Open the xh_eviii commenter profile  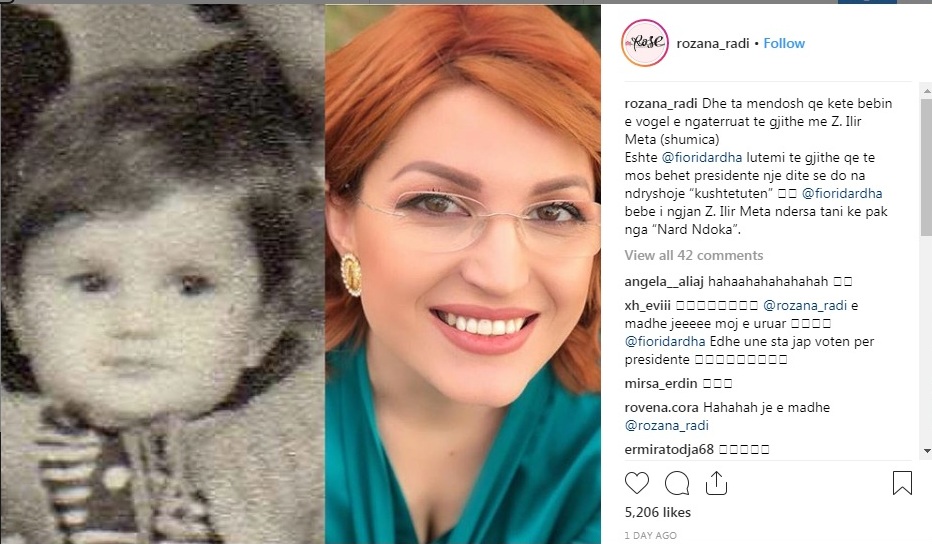pos(647,306)
